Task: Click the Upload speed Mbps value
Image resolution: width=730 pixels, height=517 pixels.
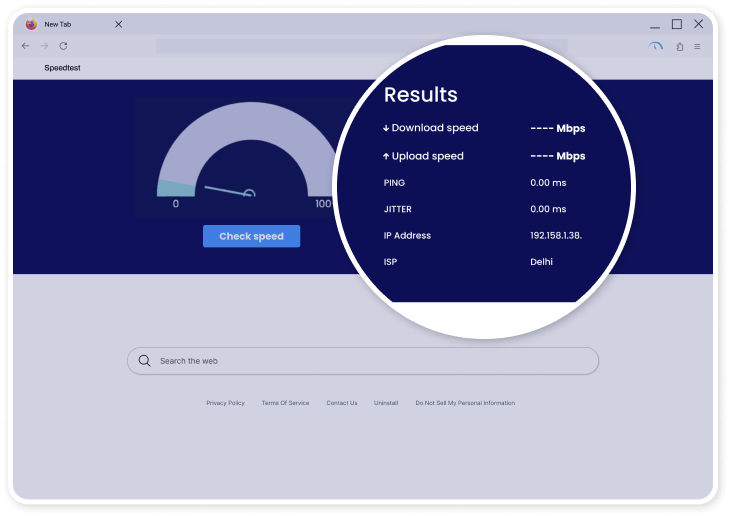Action: tap(558, 156)
